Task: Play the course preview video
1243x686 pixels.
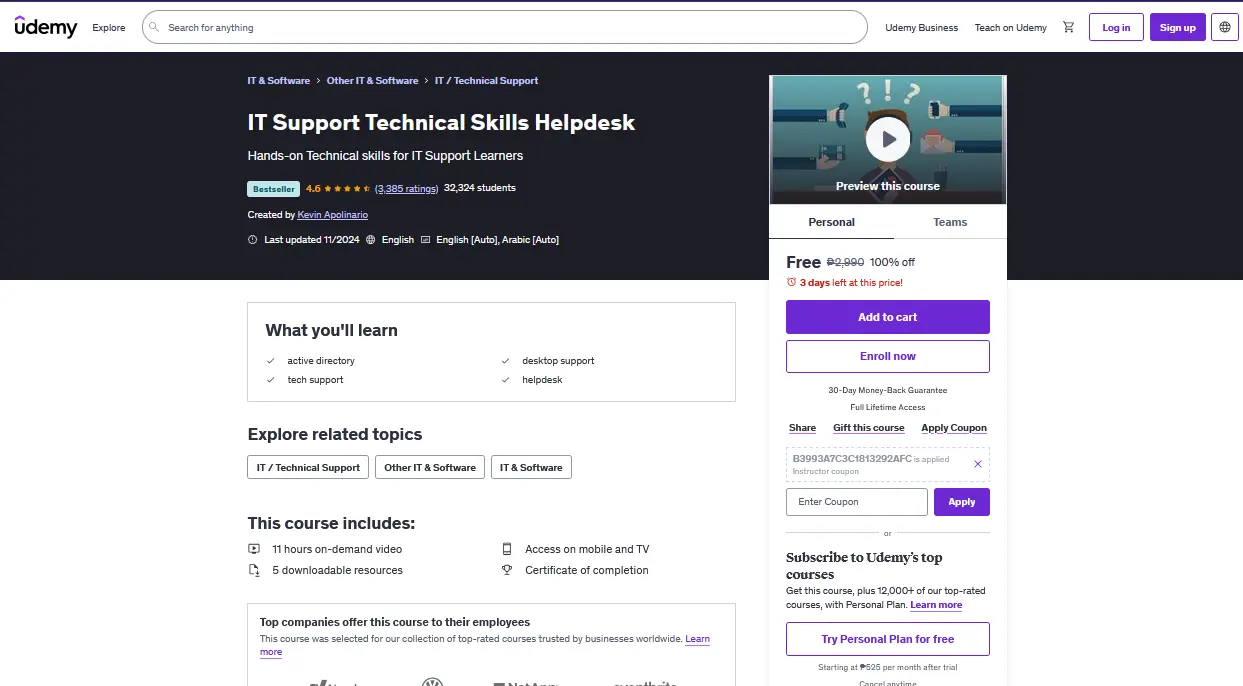Action: (888, 139)
